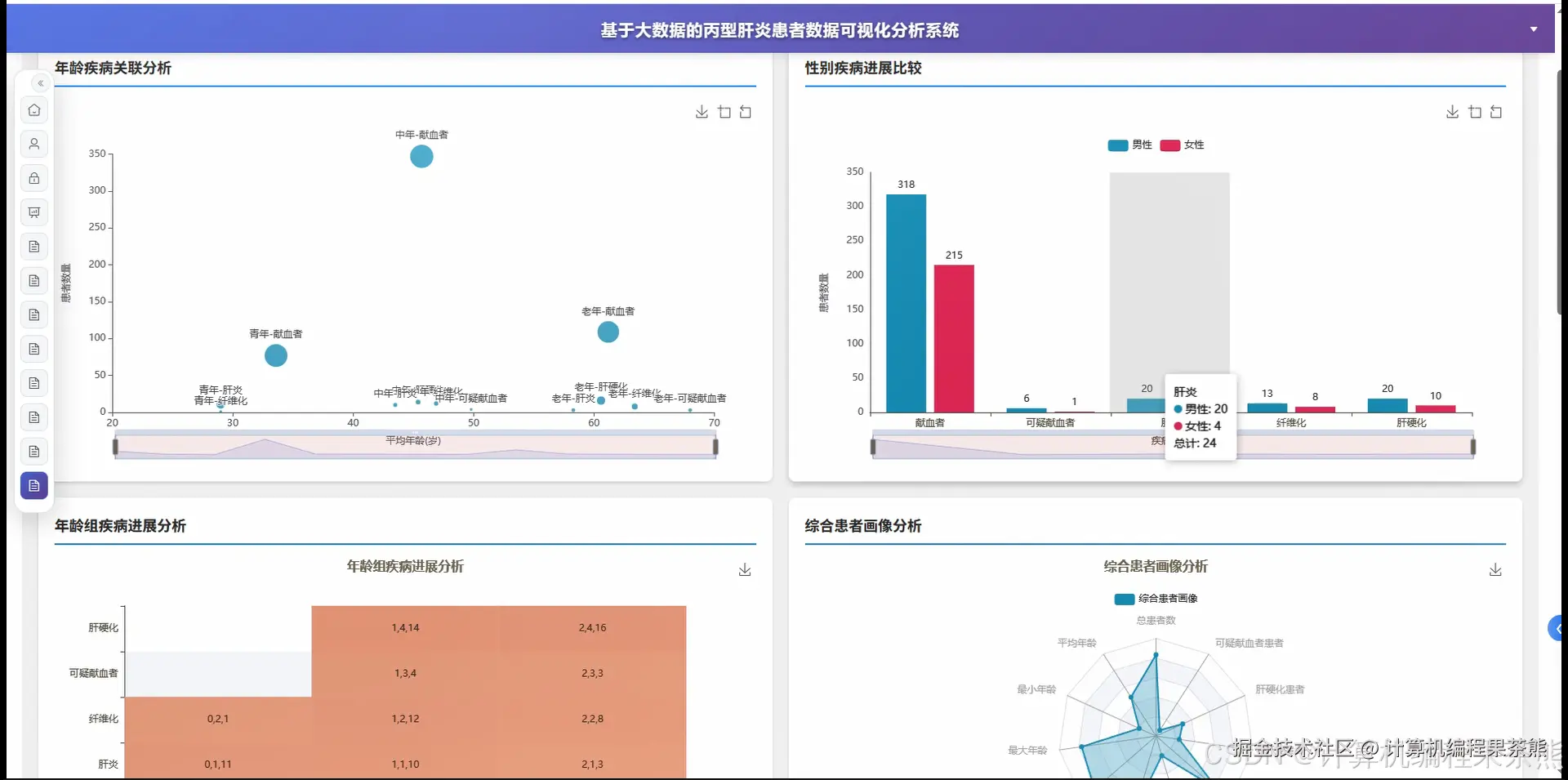Click the heatmap cell showing 2,3,3
This screenshot has width=1568, height=780.
tap(592, 675)
